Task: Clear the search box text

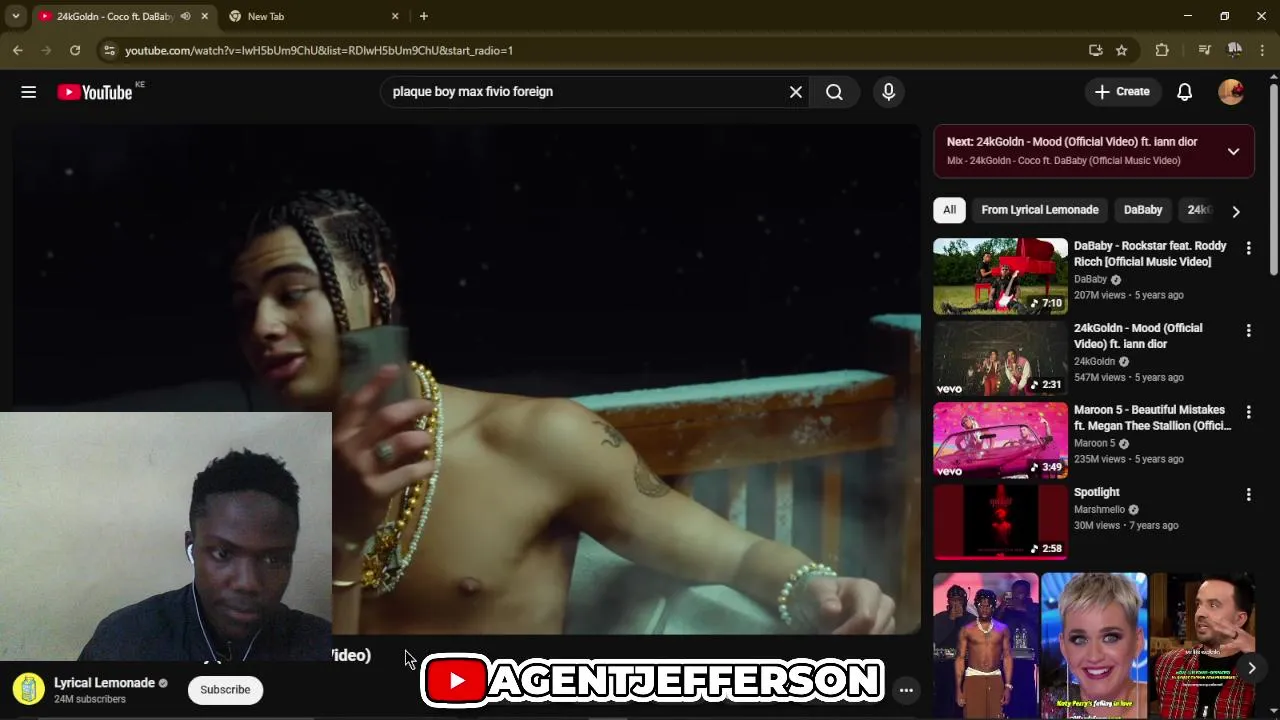Action: point(796,92)
